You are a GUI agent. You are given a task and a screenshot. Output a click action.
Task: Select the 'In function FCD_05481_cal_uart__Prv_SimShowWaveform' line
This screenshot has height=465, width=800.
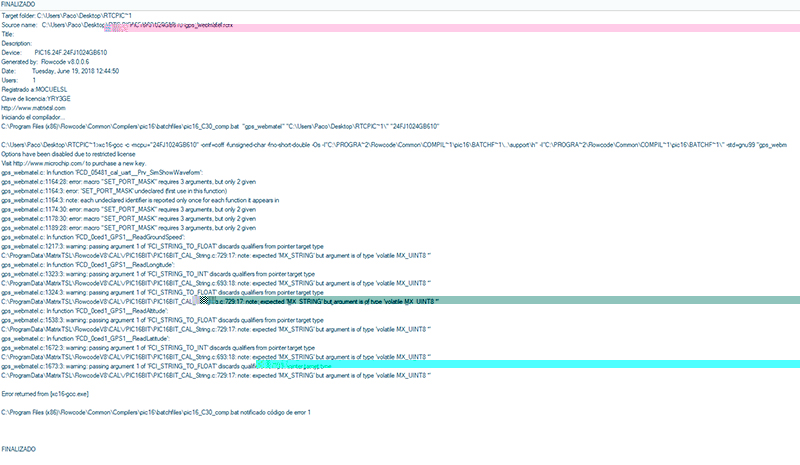pos(102,173)
